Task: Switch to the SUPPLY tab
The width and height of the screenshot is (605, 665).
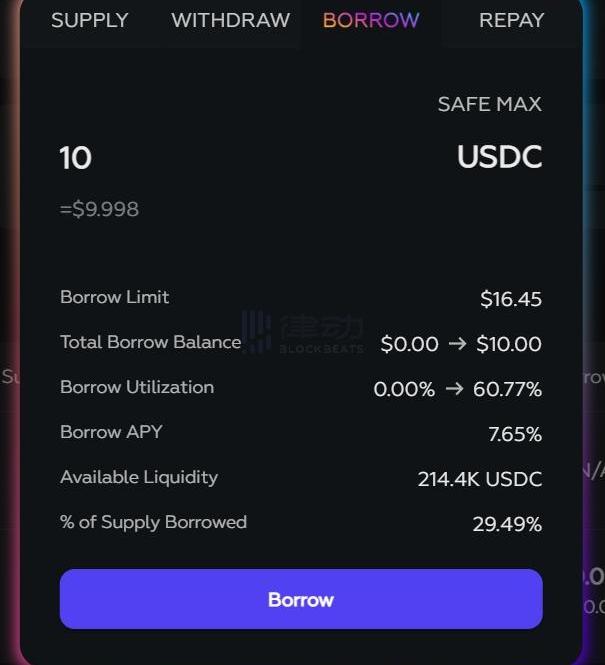Action: [90, 20]
